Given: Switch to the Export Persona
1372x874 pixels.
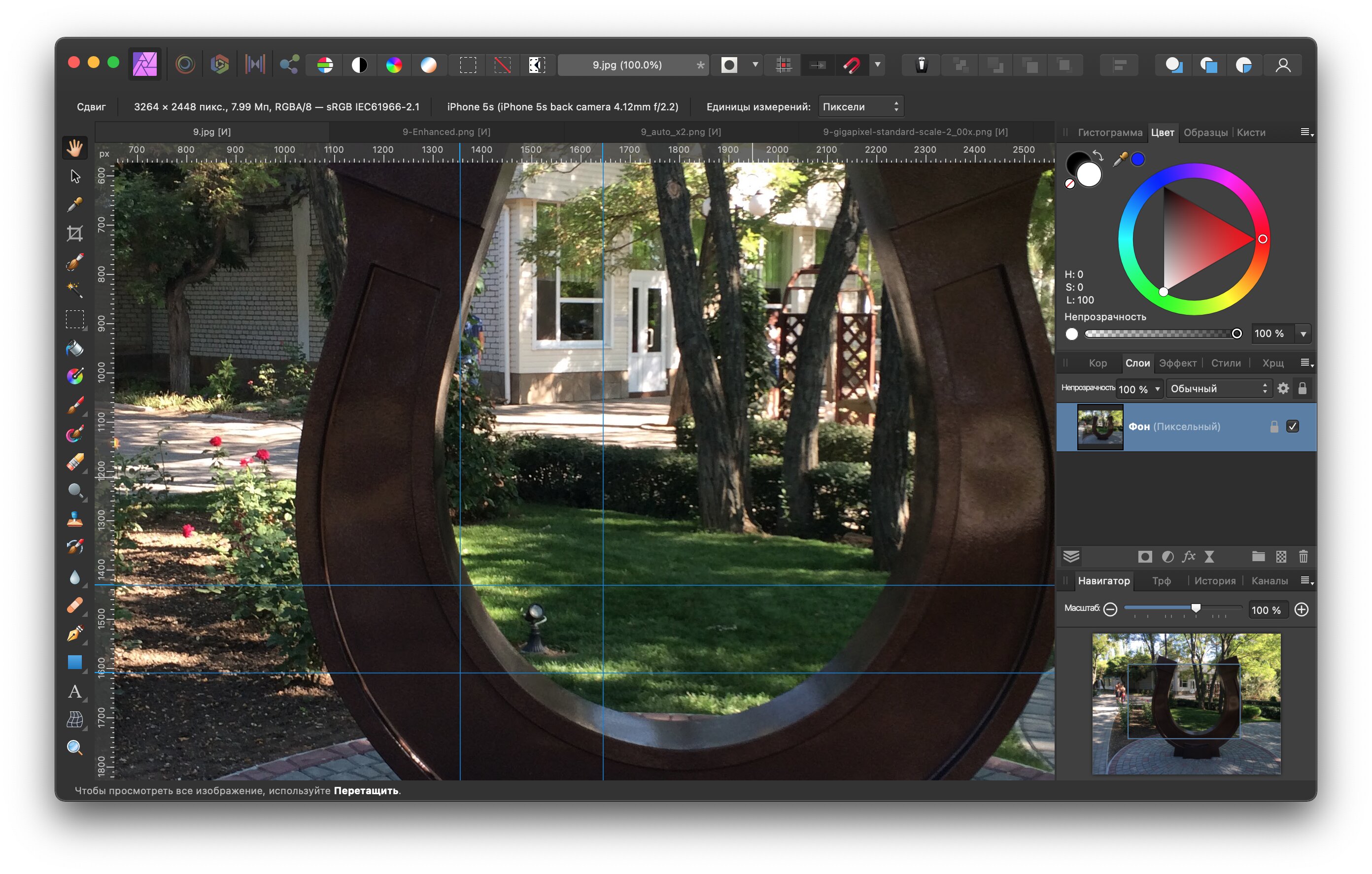Looking at the screenshot, I should (289, 65).
